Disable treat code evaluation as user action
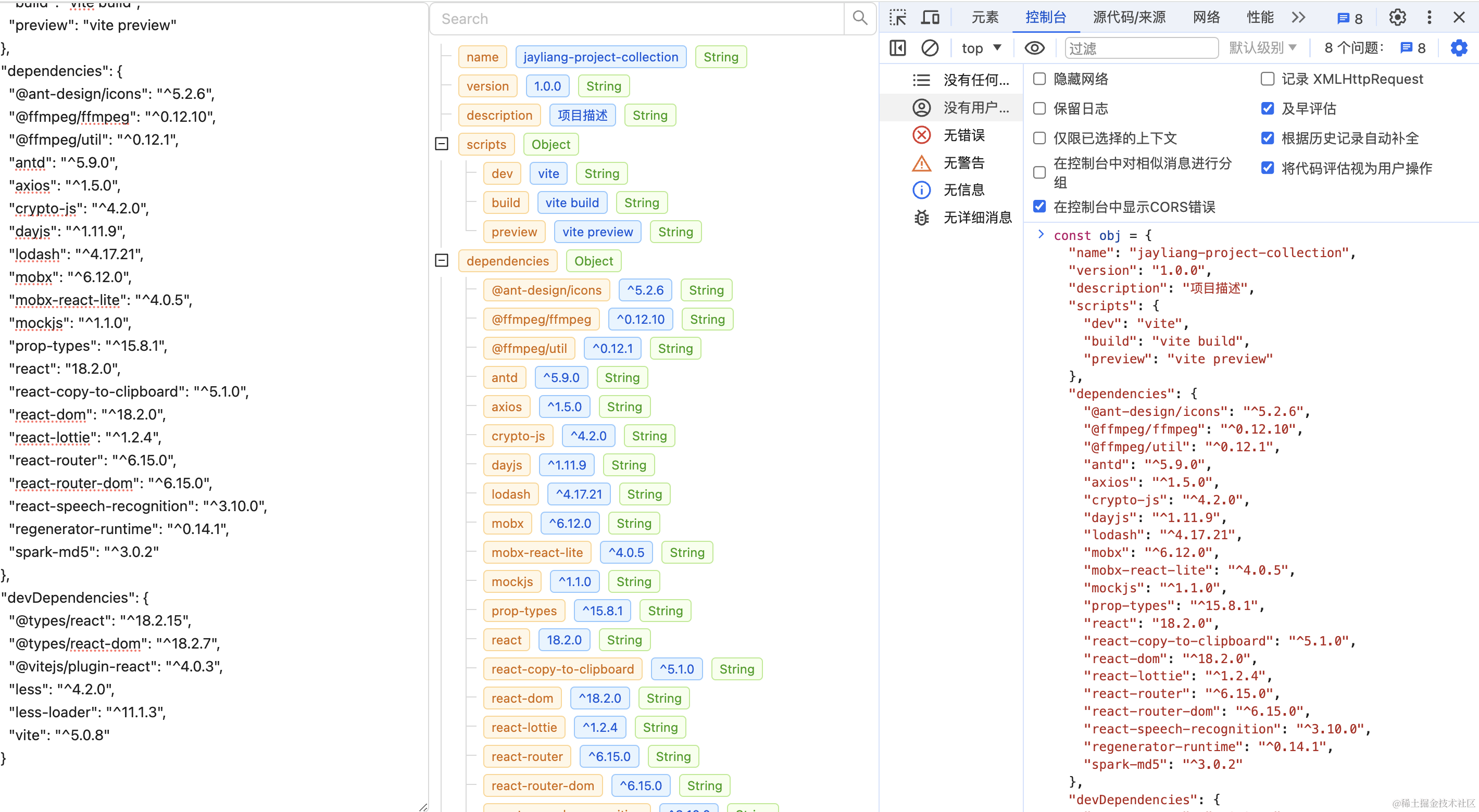The image size is (1479, 812). [1268, 168]
